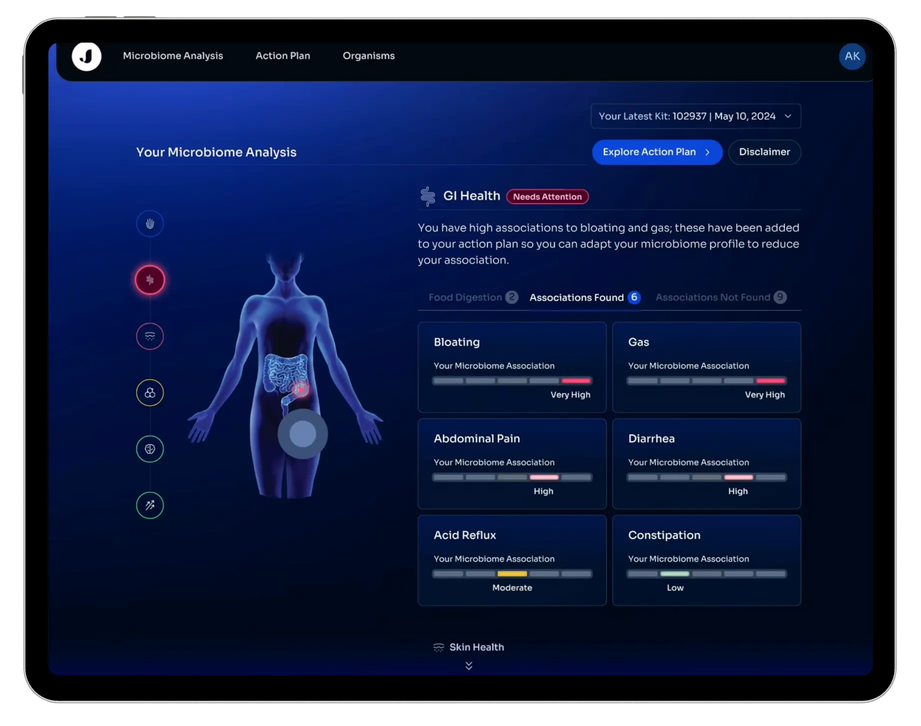The image size is (921, 726).
Task: Expand the double chevron below Skin Health
Action: point(468,666)
